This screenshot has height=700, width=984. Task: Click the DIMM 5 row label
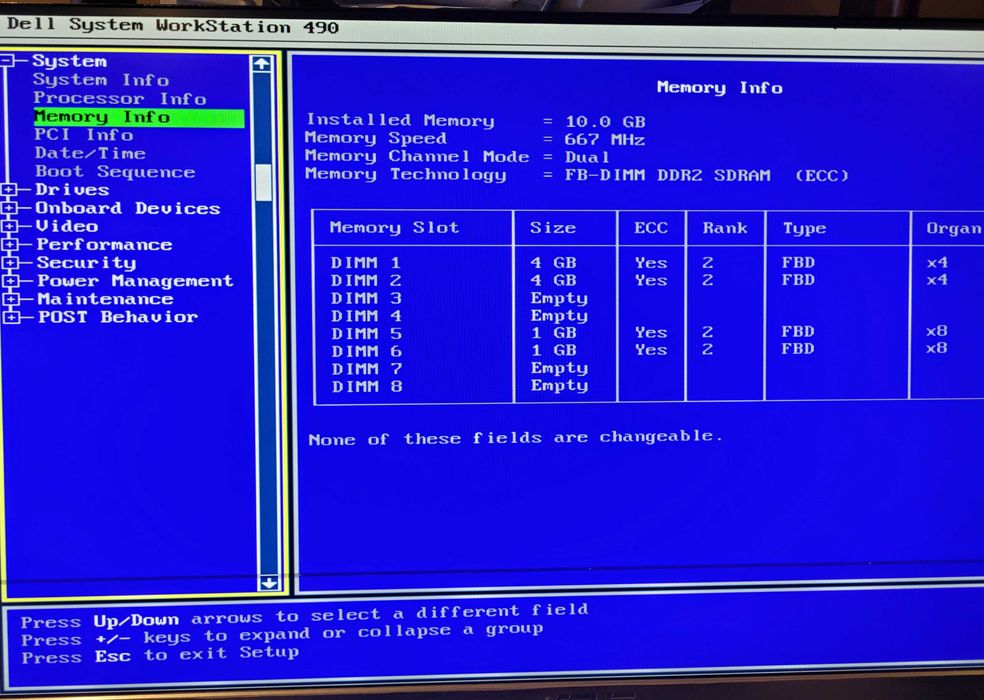(366, 333)
